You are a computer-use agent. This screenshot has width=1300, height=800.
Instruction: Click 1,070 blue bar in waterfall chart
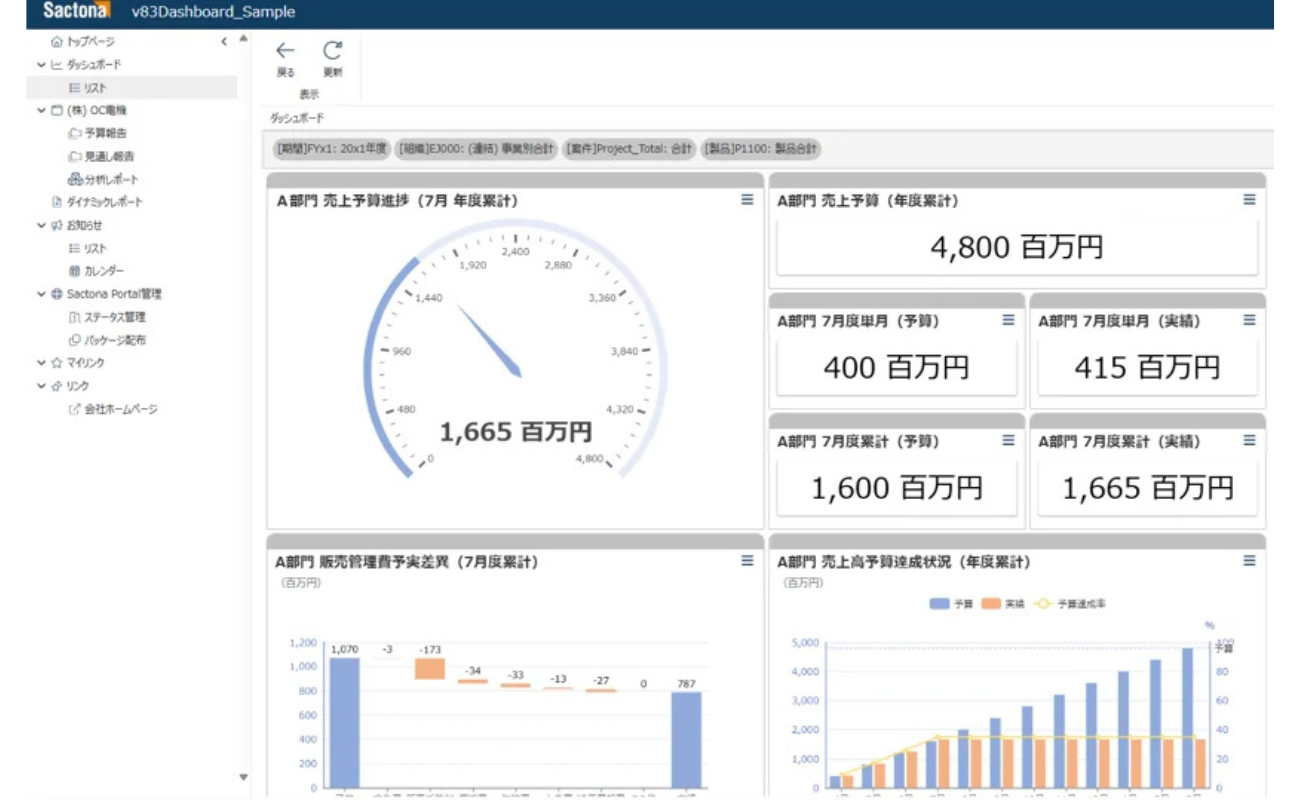coord(344,720)
